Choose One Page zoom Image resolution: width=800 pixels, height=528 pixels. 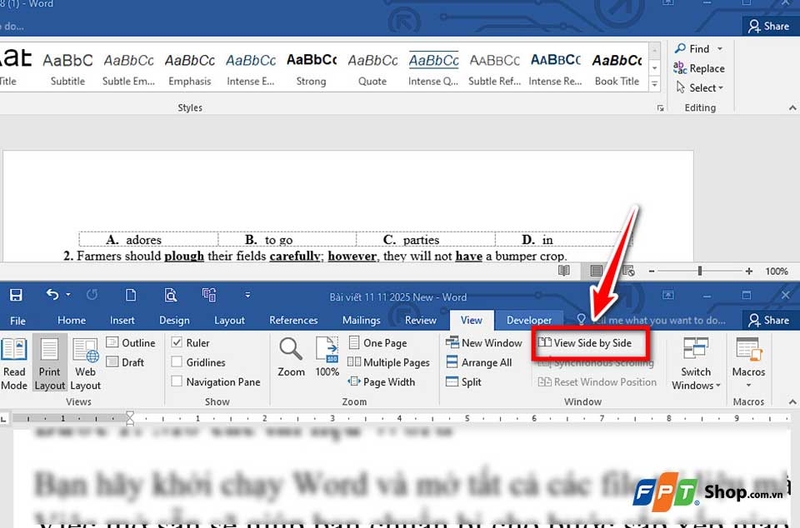coord(378,342)
